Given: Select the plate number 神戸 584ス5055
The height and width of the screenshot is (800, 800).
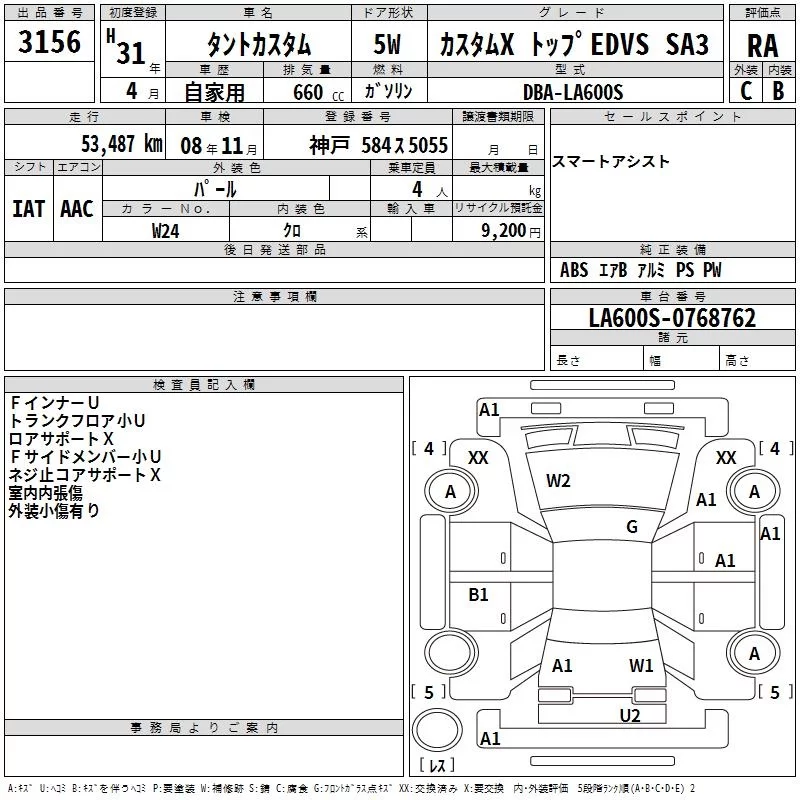Looking at the screenshot, I should click(x=379, y=145).
